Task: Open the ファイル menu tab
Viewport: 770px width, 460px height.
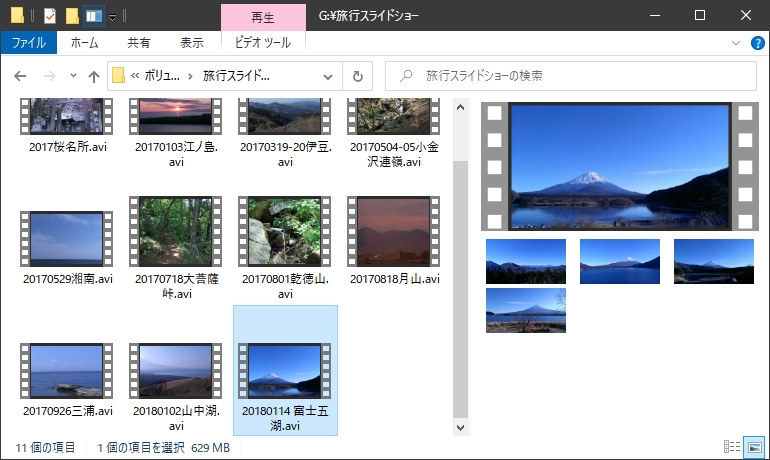Action: pos(29,43)
